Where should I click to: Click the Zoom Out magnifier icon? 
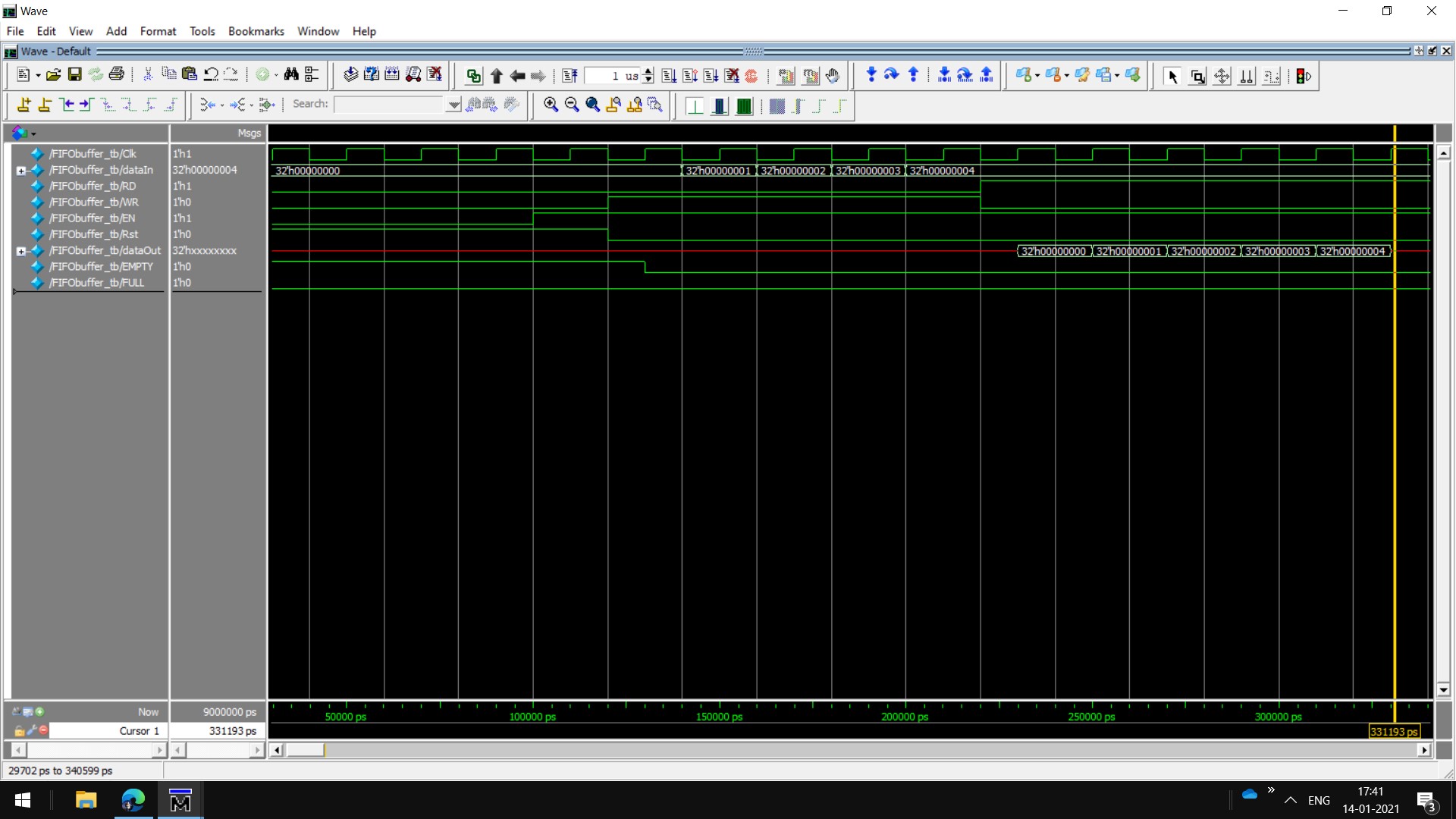pyautogui.click(x=572, y=105)
